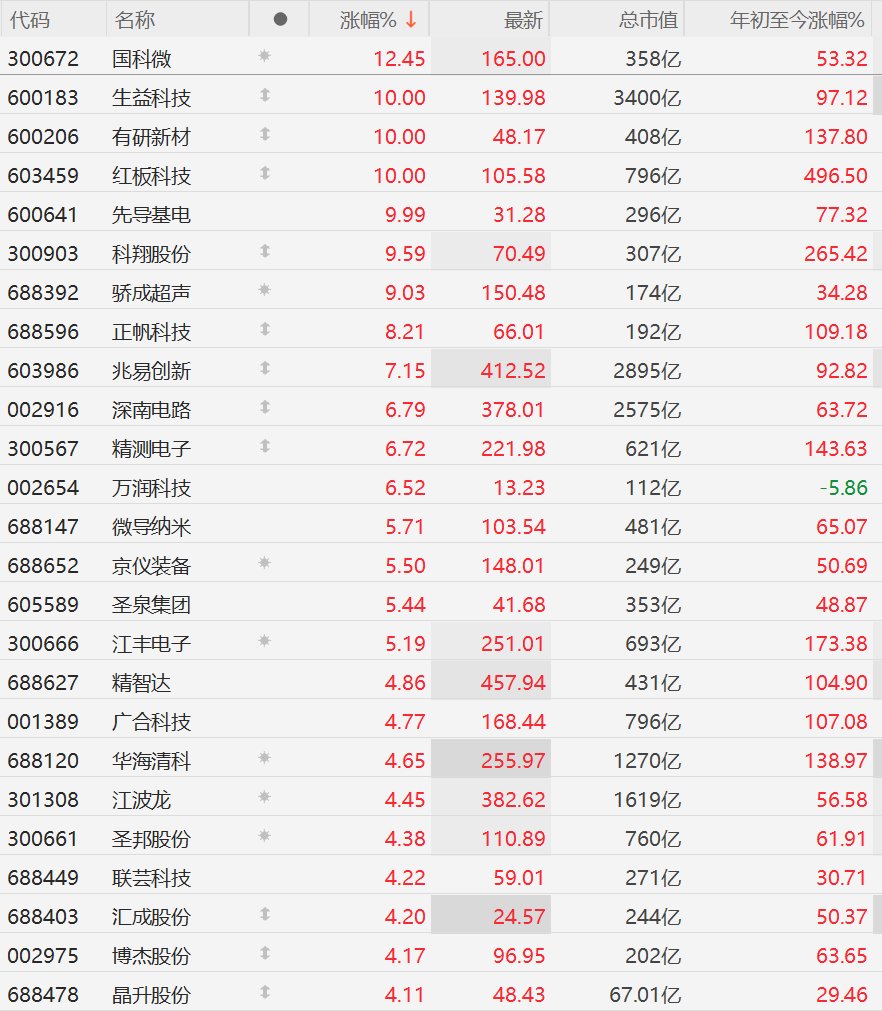Screen dimensions: 882x1011
Task: Click year-to-date gain 496.50
Action: coord(836,175)
